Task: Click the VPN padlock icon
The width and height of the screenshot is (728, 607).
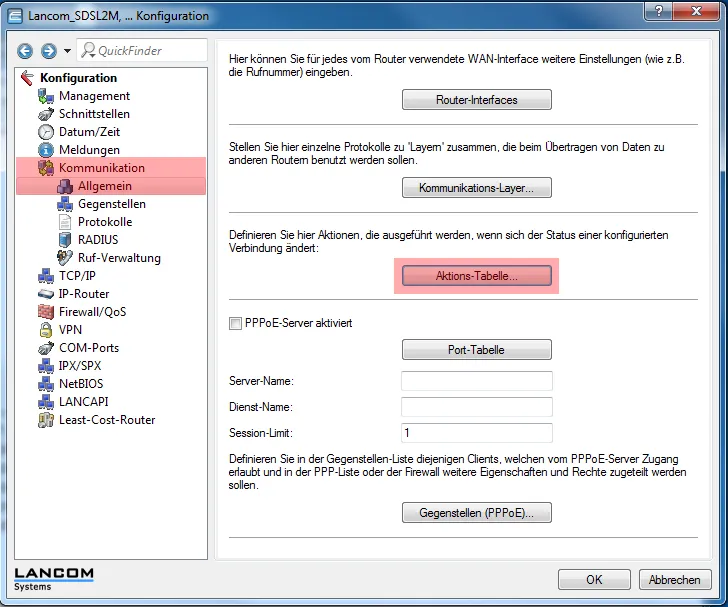Action: click(46, 330)
